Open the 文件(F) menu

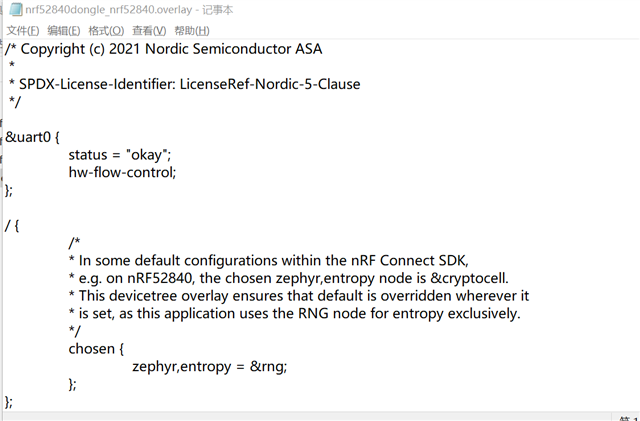[x=23, y=31]
